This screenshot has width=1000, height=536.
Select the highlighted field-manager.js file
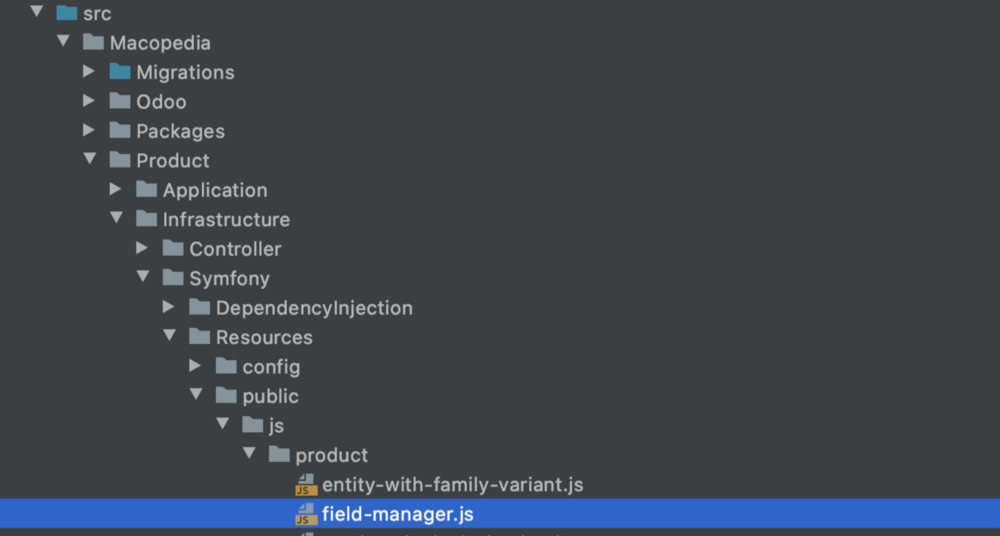[x=397, y=515]
